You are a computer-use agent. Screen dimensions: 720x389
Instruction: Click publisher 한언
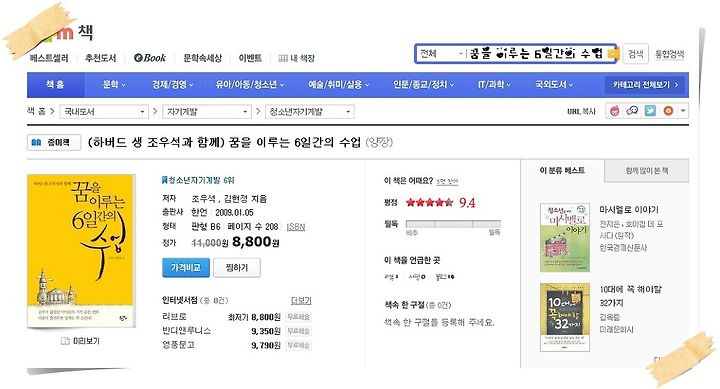[199, 213]
